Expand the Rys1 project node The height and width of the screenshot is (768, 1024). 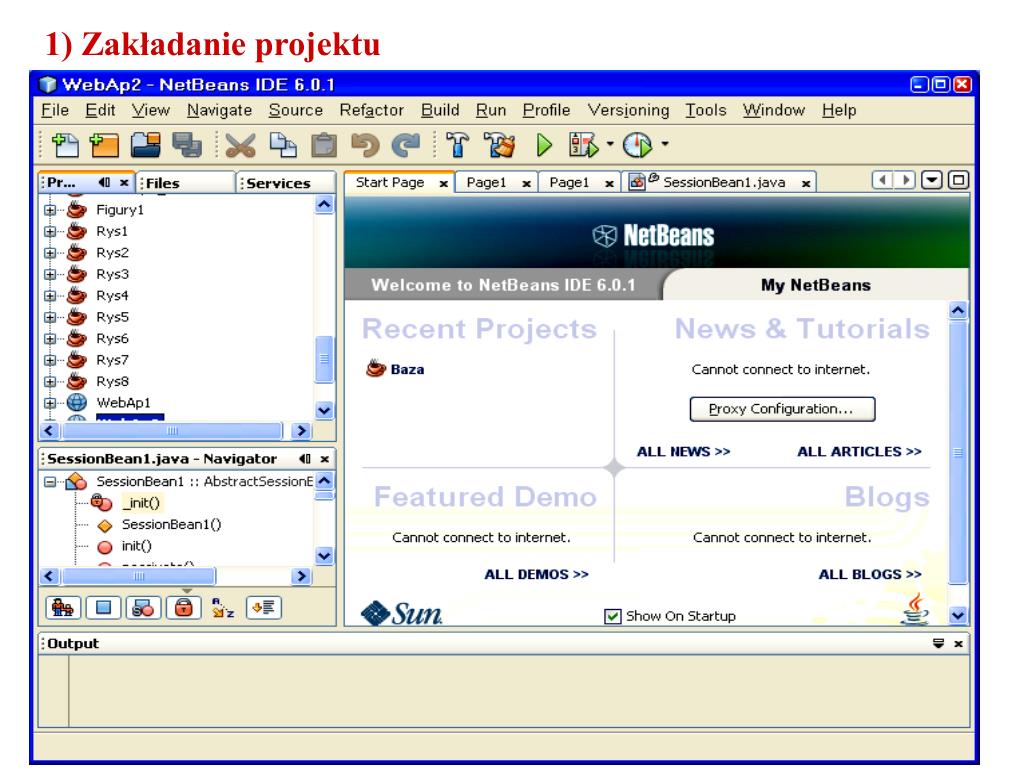coord(50,231)
